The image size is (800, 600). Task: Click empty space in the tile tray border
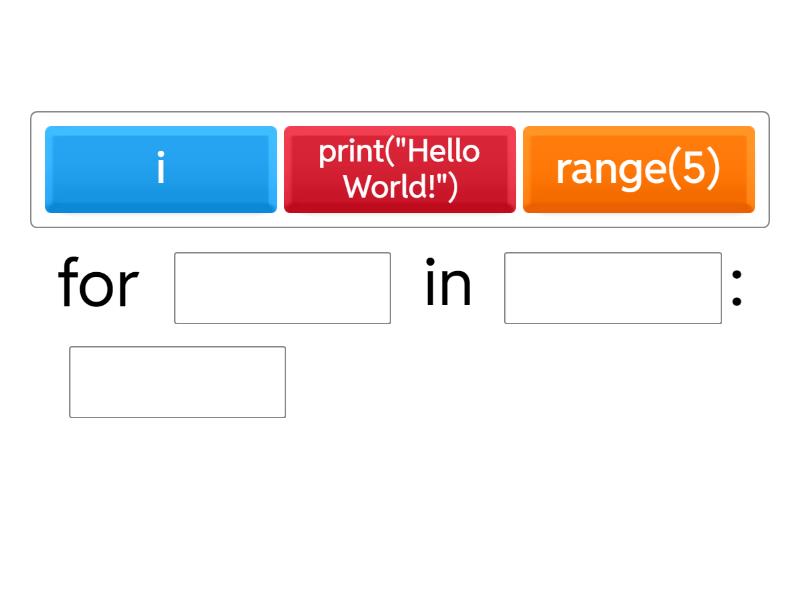[400, 220]
